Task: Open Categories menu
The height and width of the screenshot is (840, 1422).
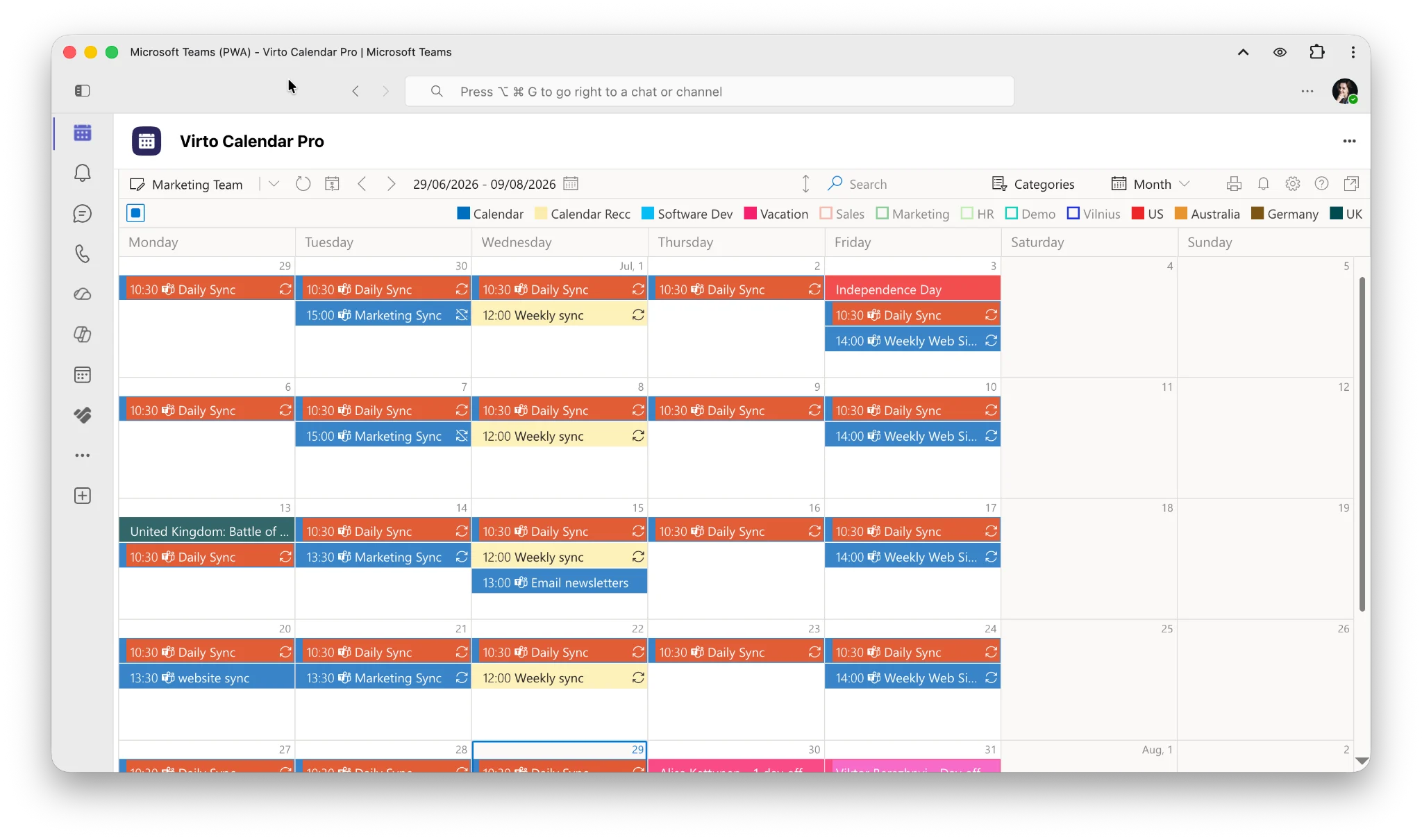Action: [x=1032, y=184]
